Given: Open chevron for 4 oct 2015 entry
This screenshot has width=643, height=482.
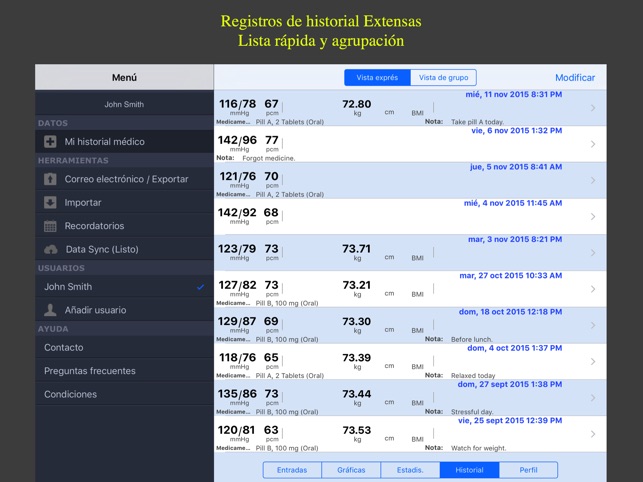Looking at the screenshot, I should [593, 361].
